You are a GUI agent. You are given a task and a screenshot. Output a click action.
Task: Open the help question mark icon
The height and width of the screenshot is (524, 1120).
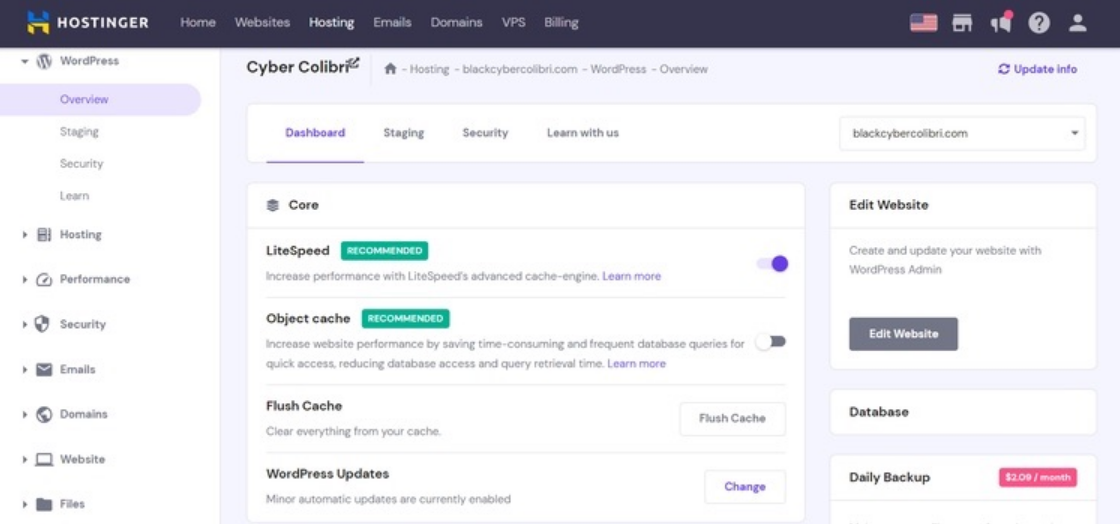[x=1039, y=23]
